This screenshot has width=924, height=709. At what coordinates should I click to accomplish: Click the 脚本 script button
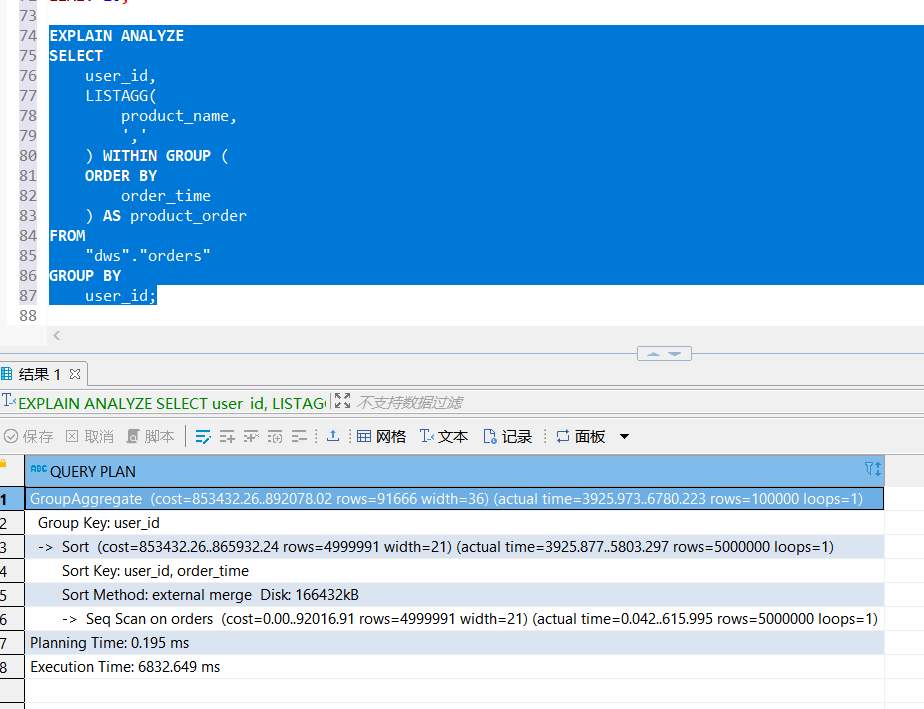[x=150, y=436]
